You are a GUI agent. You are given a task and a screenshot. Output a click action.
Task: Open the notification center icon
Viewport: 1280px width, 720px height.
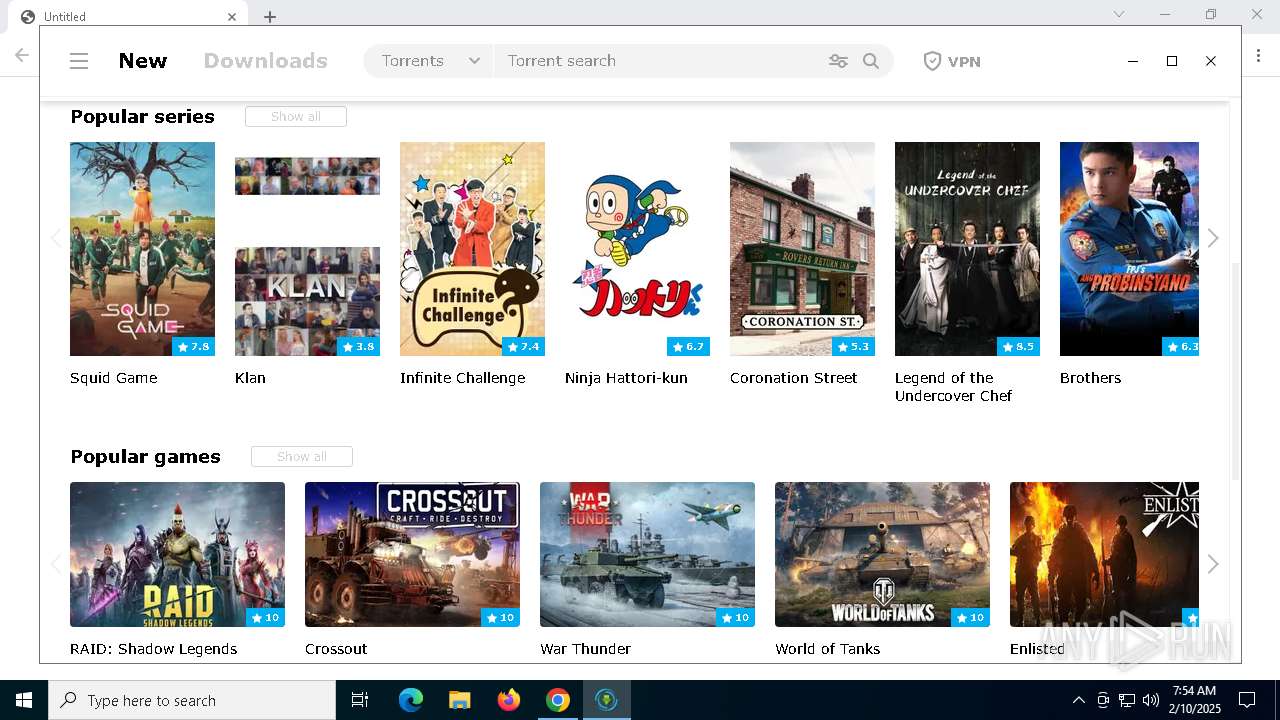pos(1247,700)
